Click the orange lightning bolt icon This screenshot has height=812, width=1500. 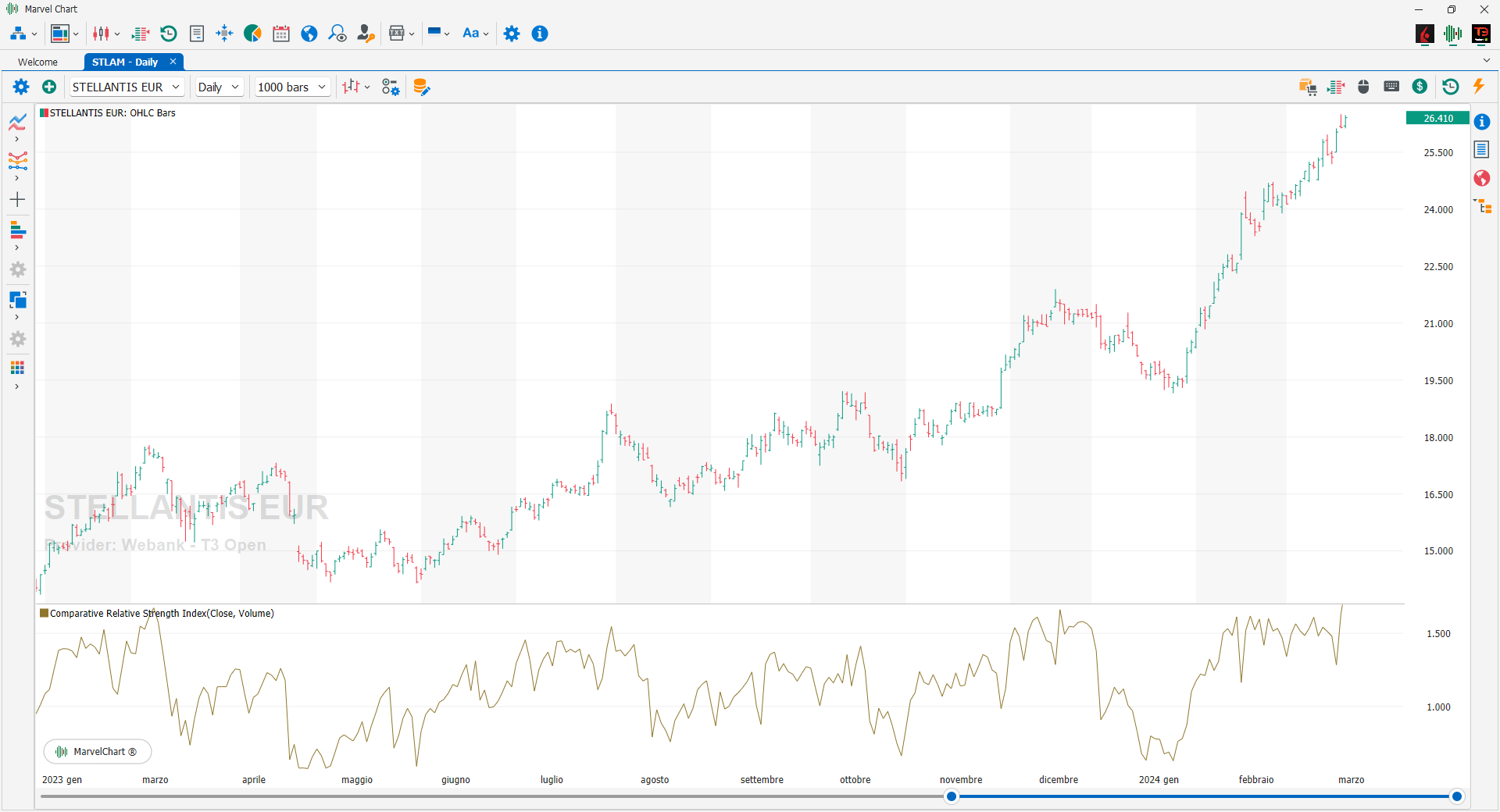[1478, 86]
